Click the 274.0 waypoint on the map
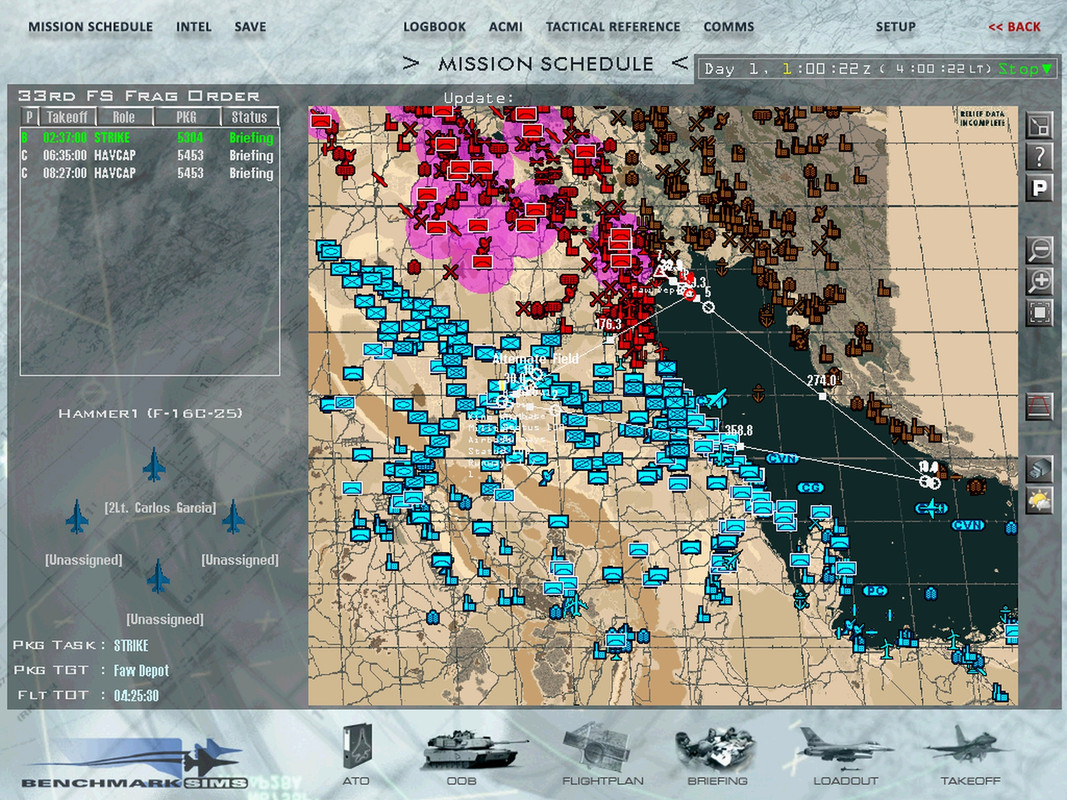Screen dimensions: 1067x800 [x=822, y=396]
